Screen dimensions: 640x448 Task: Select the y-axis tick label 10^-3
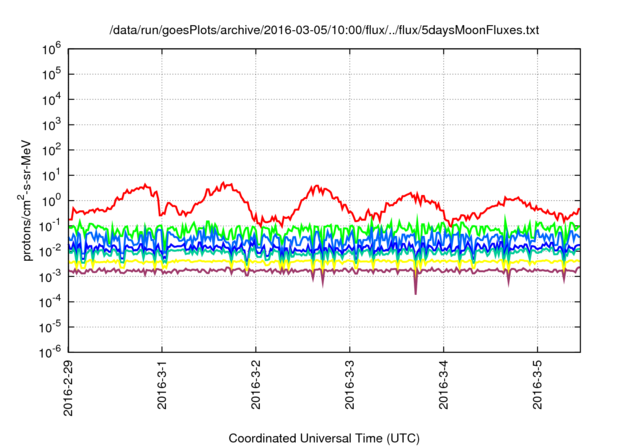point(50,277)
